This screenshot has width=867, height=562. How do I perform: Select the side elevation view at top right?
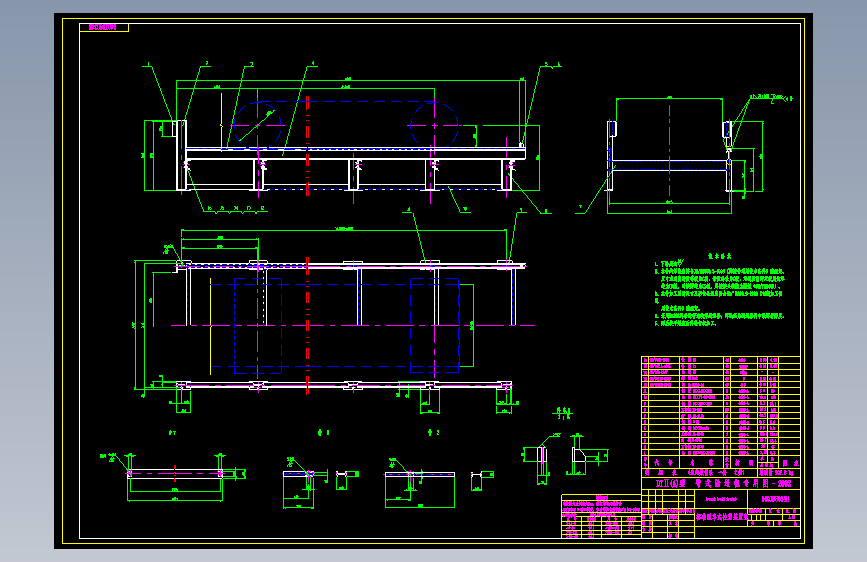point(684,155)
